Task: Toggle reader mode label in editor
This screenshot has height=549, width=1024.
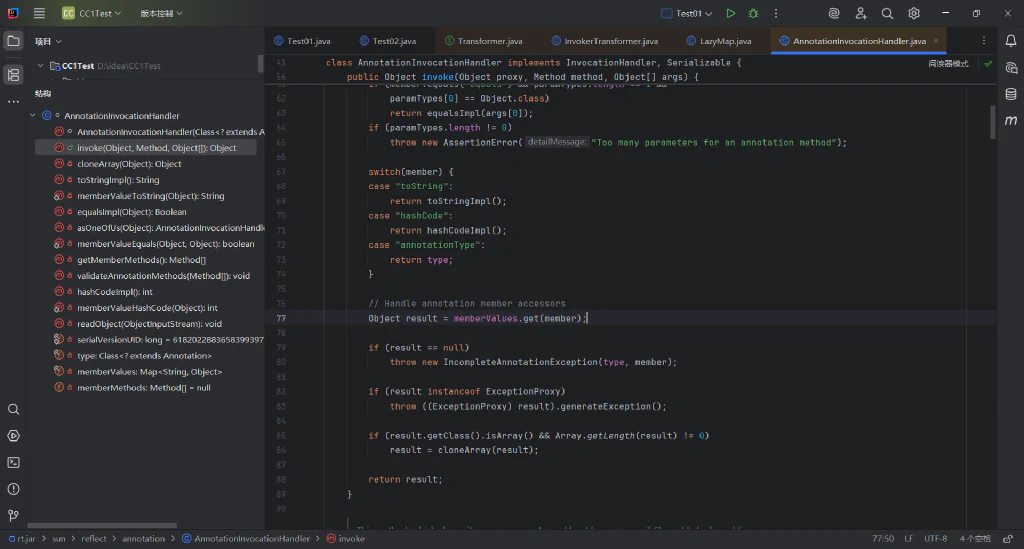Action: click(948, 64)
